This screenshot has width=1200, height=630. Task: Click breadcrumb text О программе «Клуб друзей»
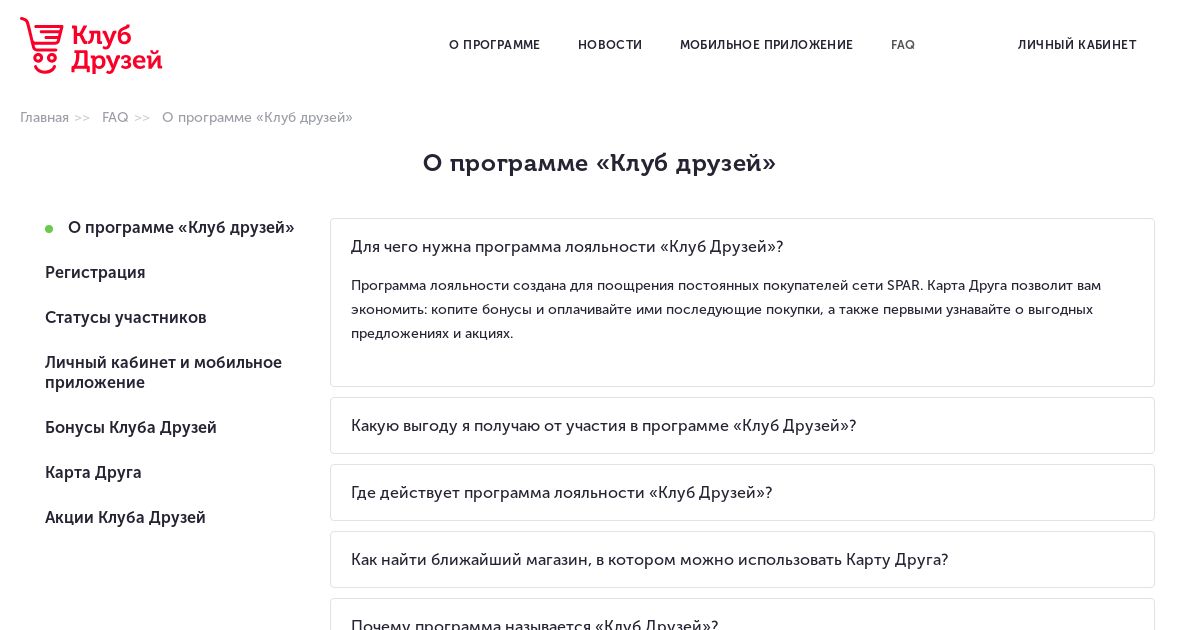click(x=257, y=117)
